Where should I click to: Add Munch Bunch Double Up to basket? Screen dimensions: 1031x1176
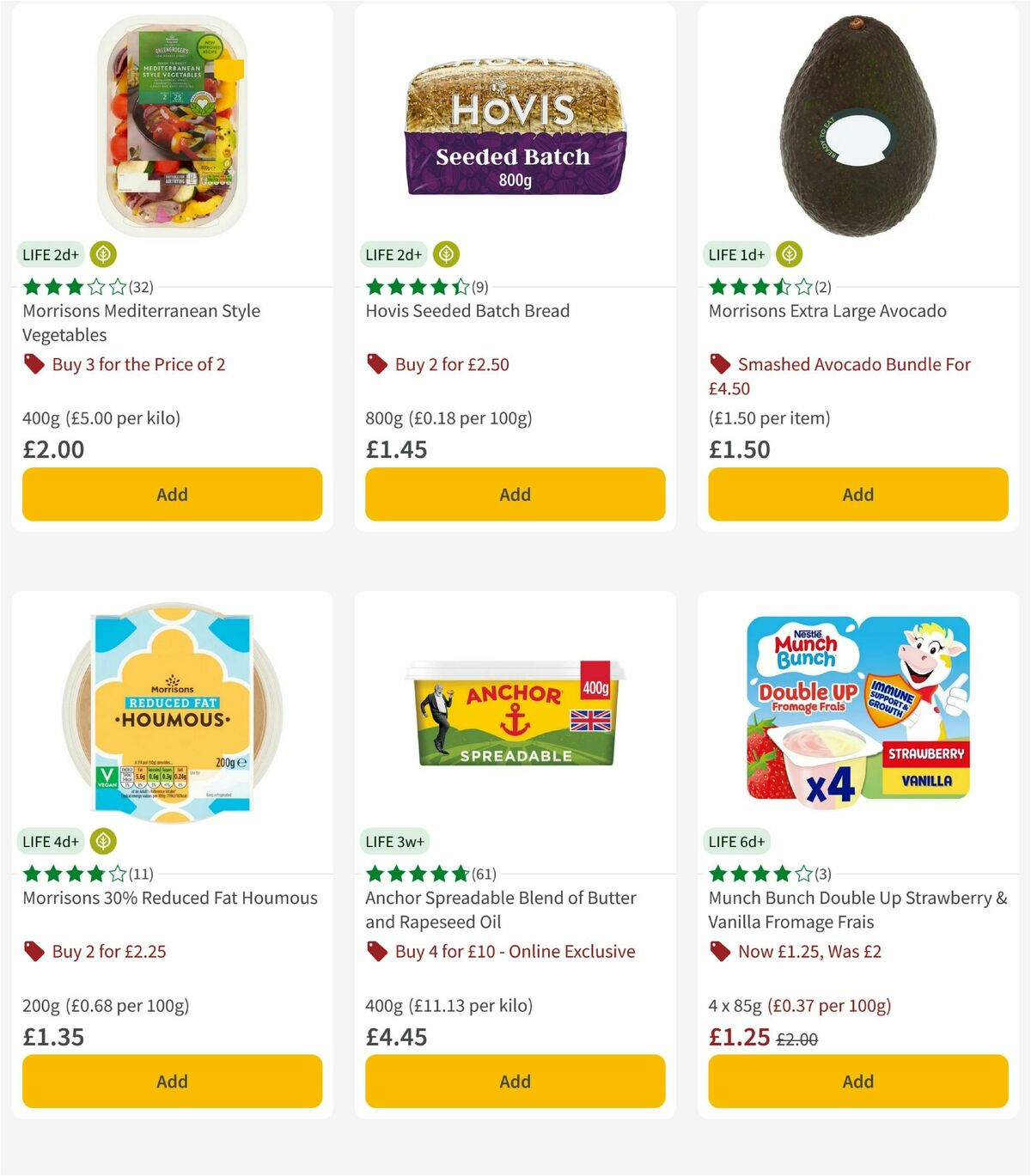(x=857, y=1081)
